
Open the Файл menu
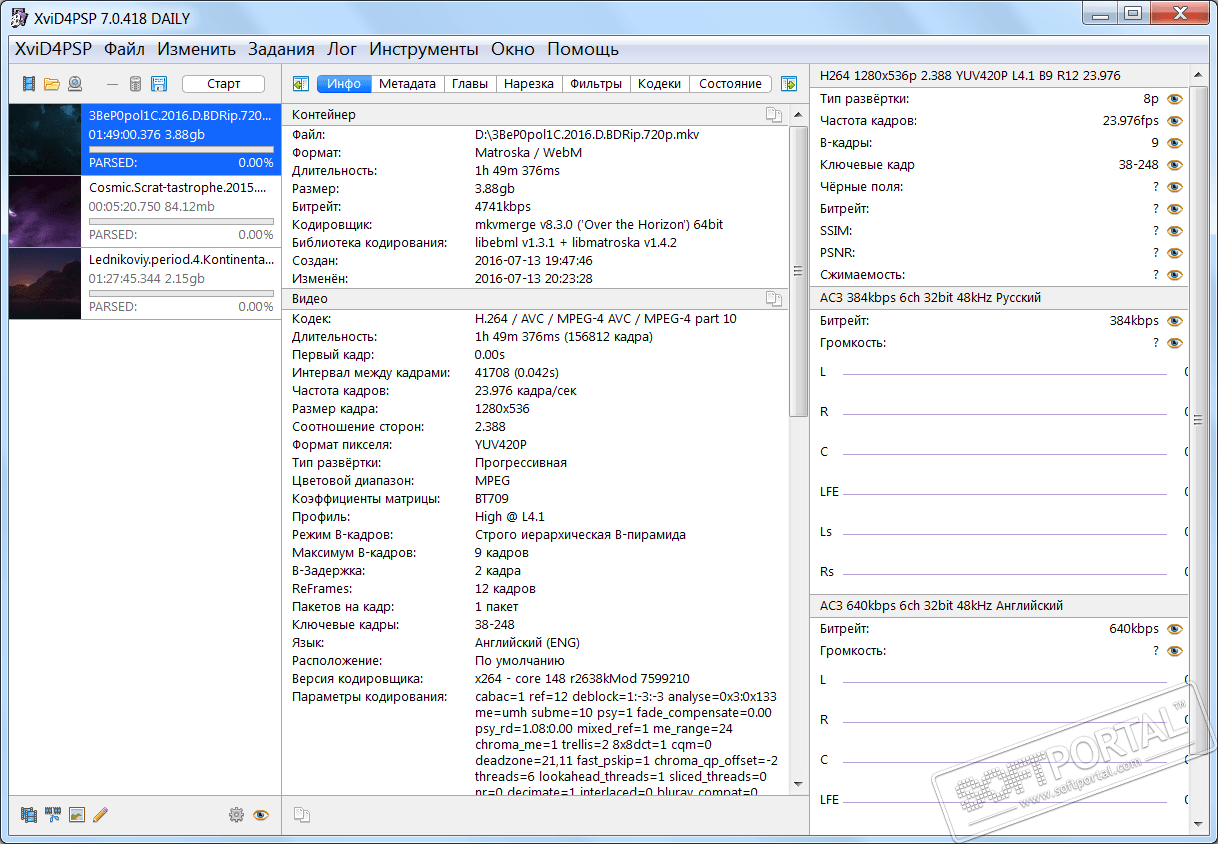[x=124, y=49]
